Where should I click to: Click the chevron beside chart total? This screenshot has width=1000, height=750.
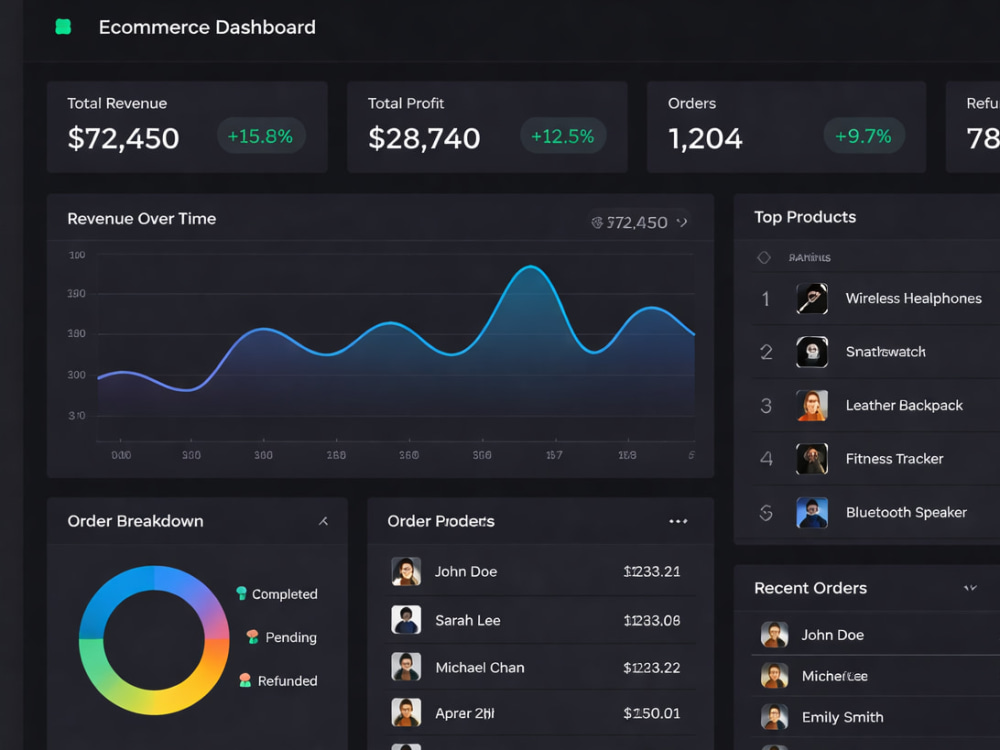(x=682, y=222)
